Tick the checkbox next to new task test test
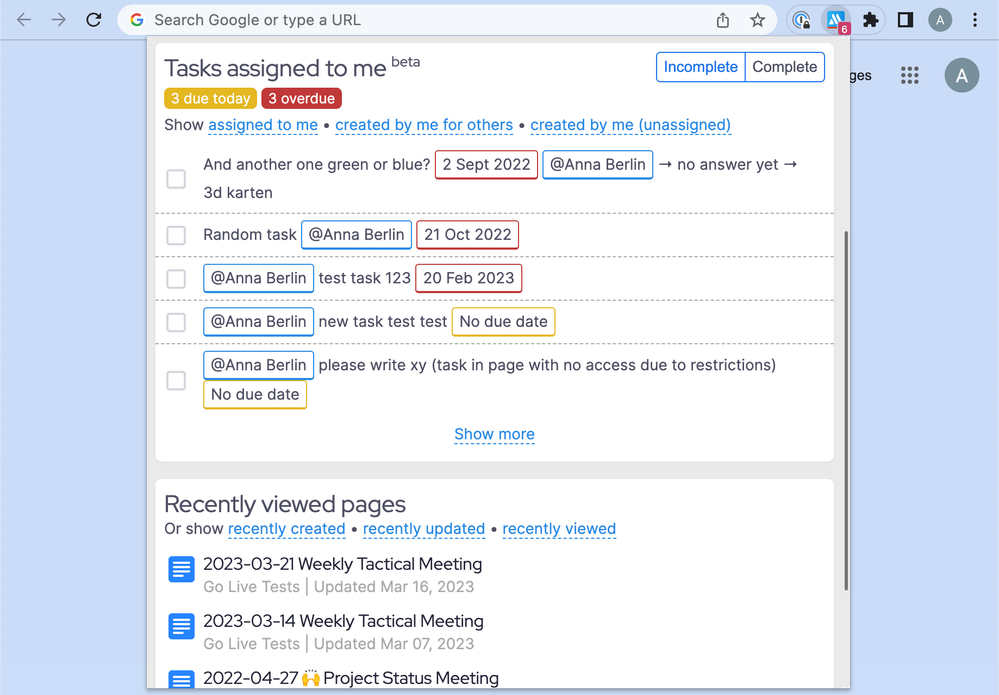Screen dimensions: 999x695 (176, 321)
